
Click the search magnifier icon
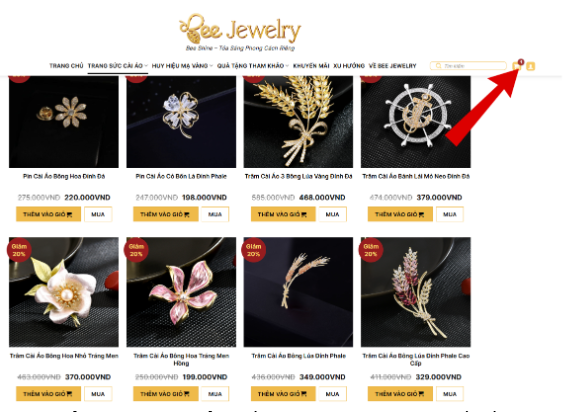438,66
